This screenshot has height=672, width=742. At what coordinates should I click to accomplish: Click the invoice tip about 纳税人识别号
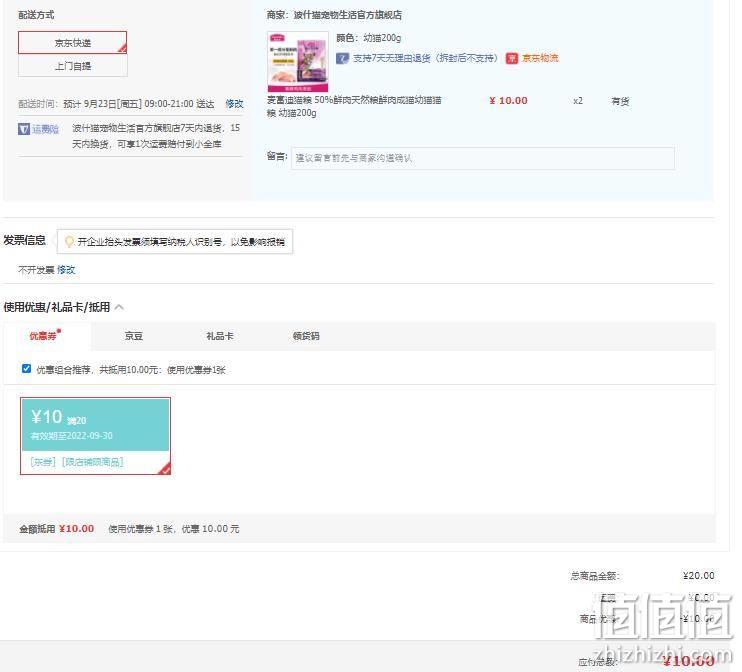181,242
